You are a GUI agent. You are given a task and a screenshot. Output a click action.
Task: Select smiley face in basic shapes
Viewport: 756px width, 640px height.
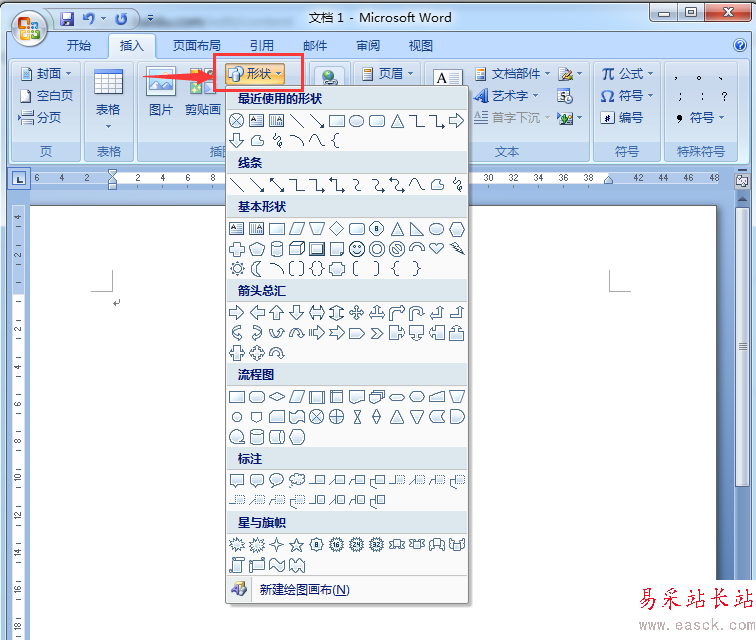(357, 249)
